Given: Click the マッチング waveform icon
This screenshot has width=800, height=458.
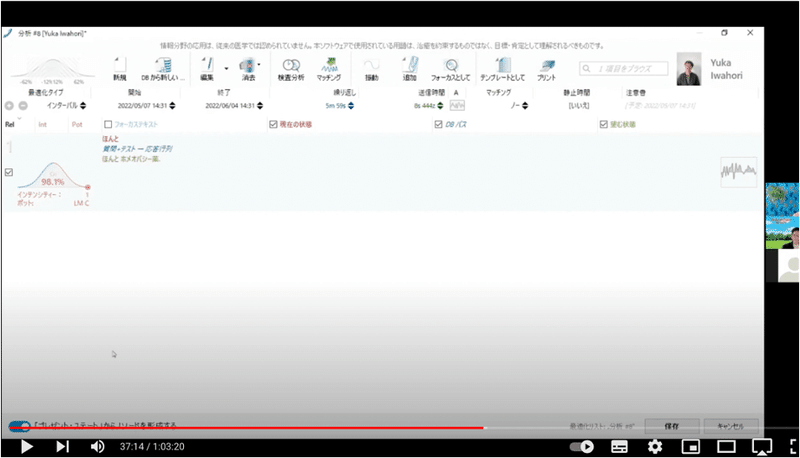Looking at the screenshot, I should [329, 65].
